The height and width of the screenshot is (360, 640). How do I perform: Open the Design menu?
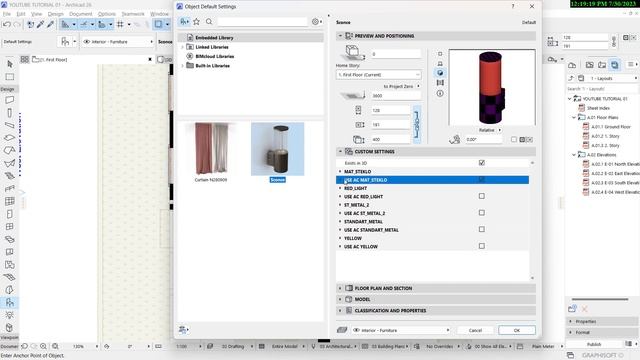point(56,14)
